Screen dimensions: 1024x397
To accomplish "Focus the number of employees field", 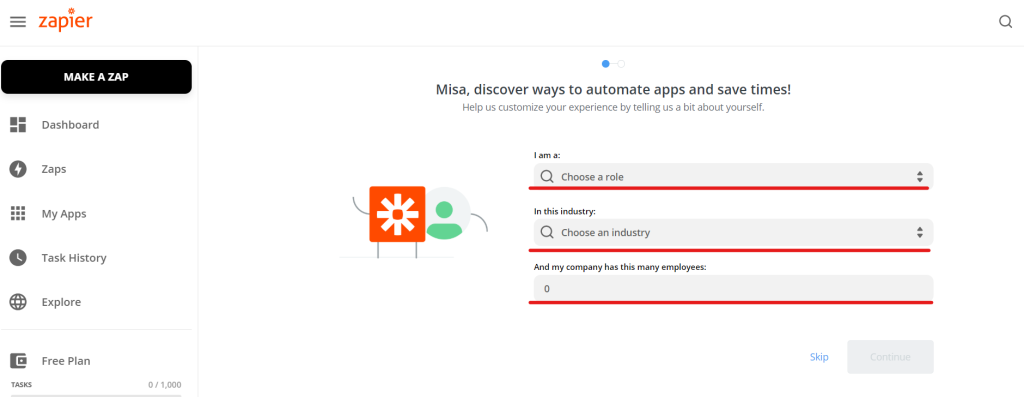I will (x=733, y=288).
